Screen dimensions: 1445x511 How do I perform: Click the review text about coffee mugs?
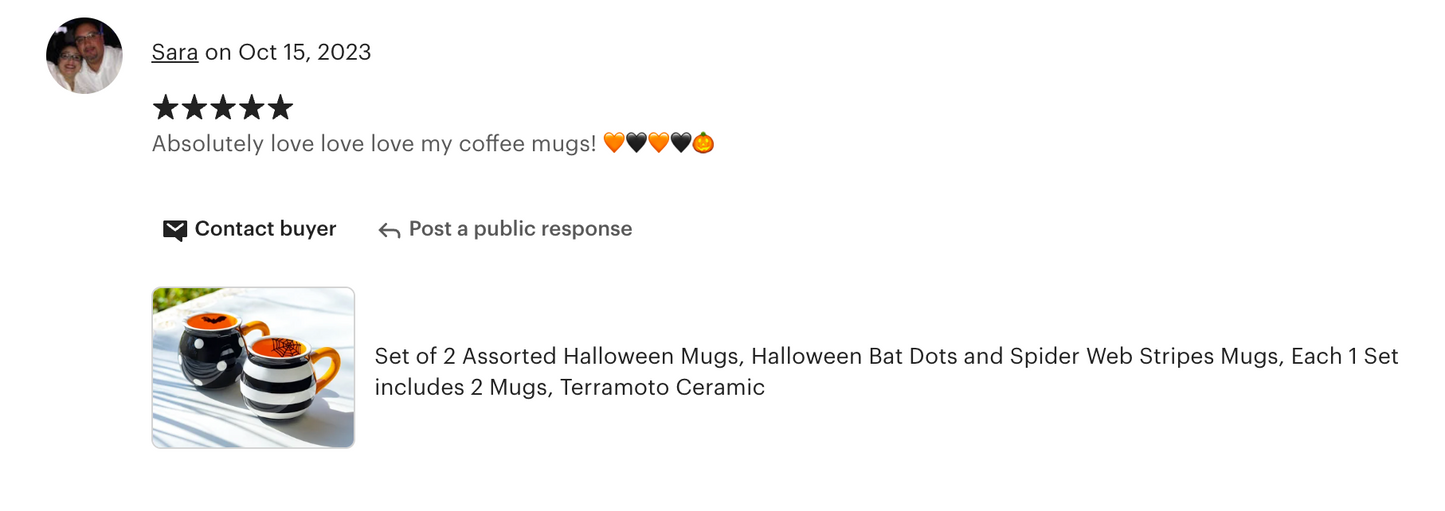click(374, 144)
